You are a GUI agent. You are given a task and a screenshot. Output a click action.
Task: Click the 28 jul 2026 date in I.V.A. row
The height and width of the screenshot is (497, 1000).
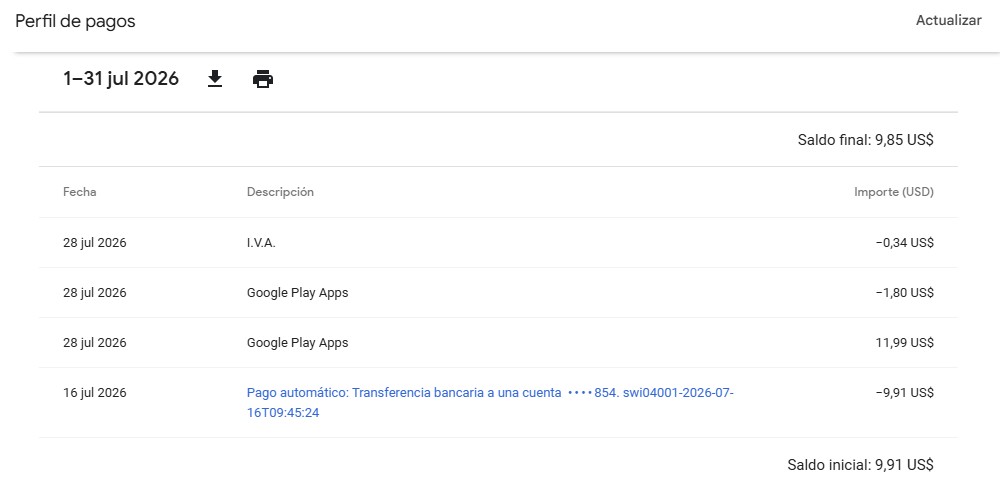point(94,242)
